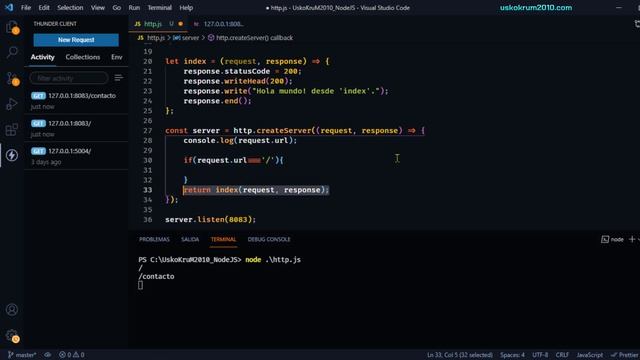Open the Accounts icon in activity bar
640x360 pixels.
coord(12,310)
